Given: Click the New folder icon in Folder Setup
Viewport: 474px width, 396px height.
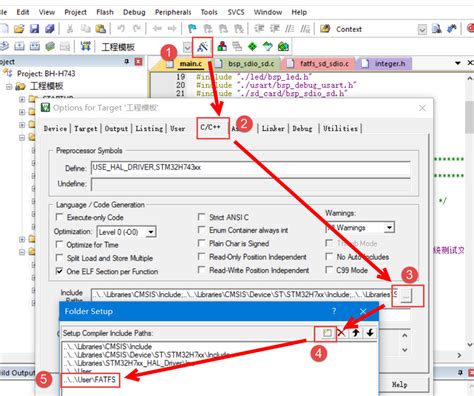Looking at the screenshot, I should (x=327, y=333).
